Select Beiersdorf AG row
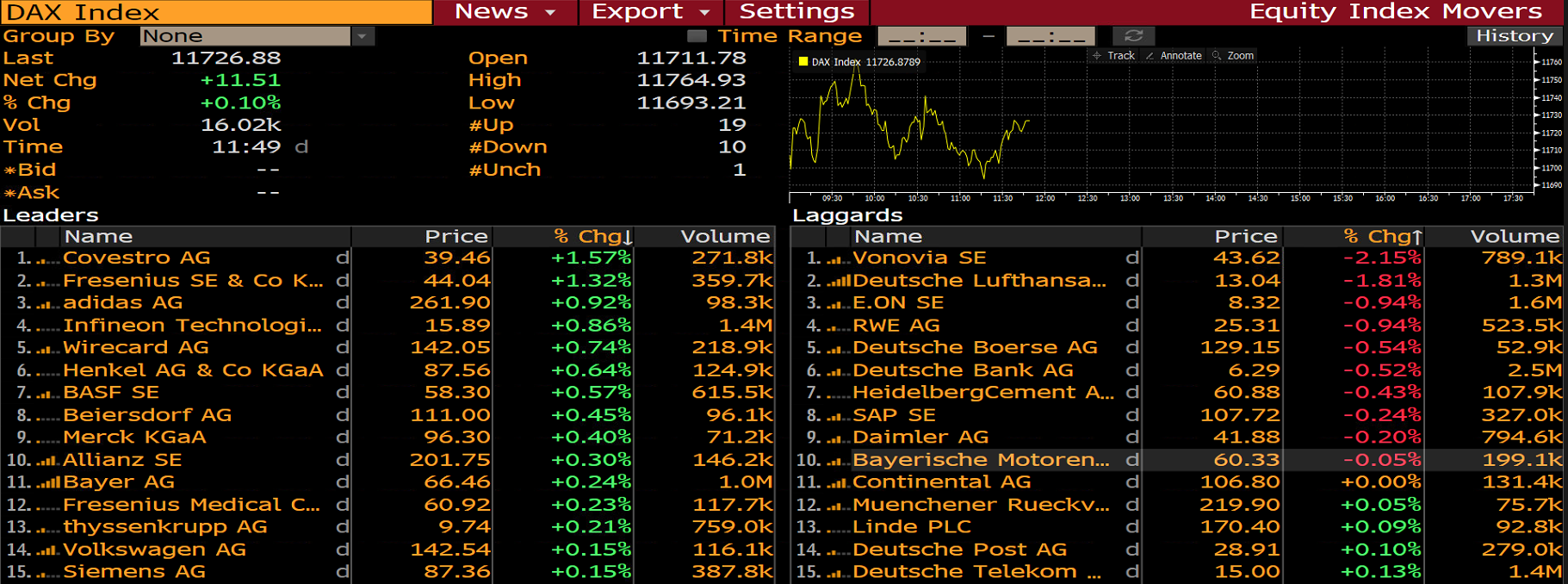1568x584 pixels. [387, 415]
